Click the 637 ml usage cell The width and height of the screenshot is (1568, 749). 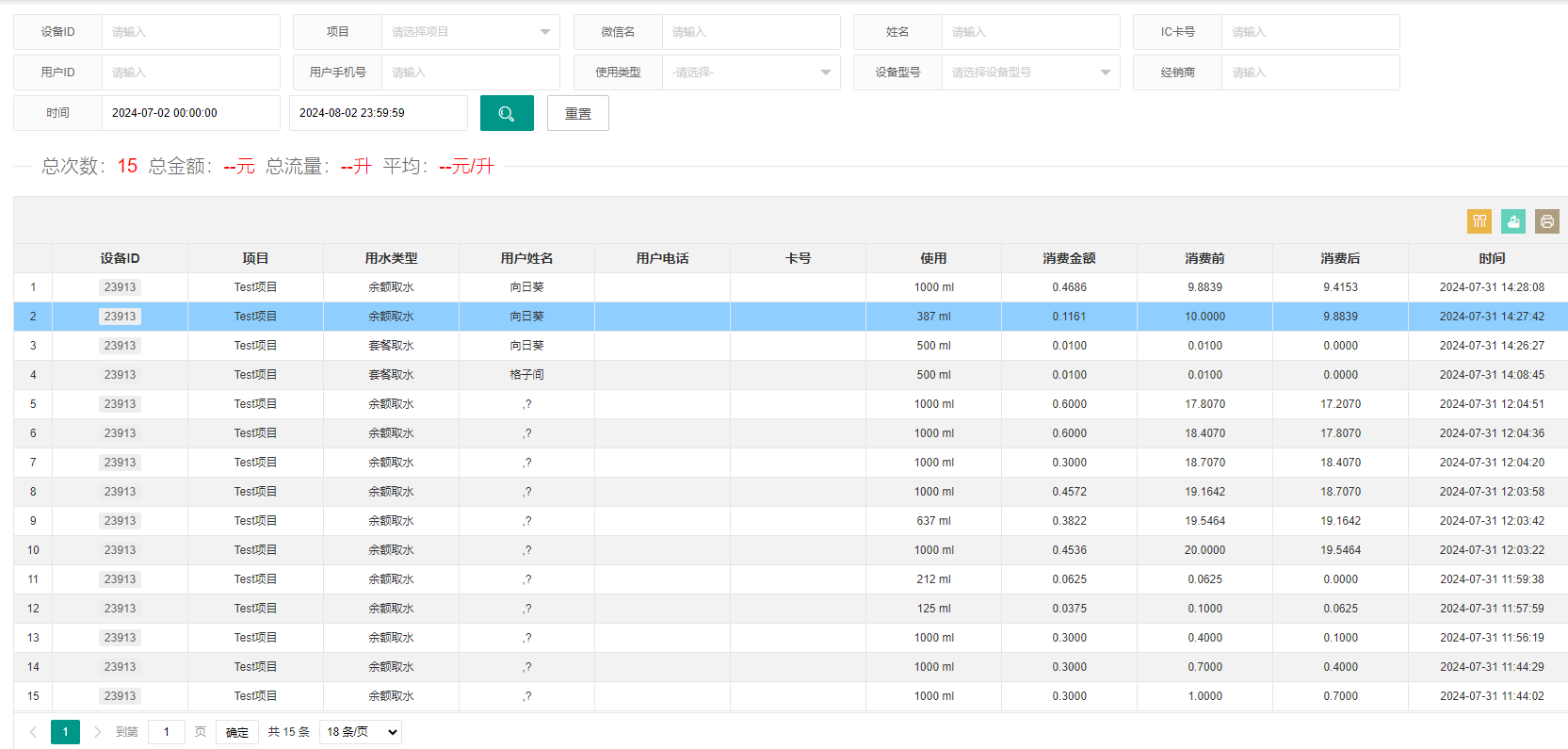(x=933, y=521)
